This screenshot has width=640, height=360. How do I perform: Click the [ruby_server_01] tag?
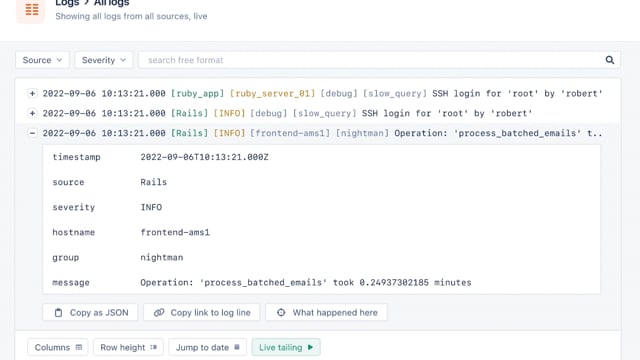[x=272, y=93]
